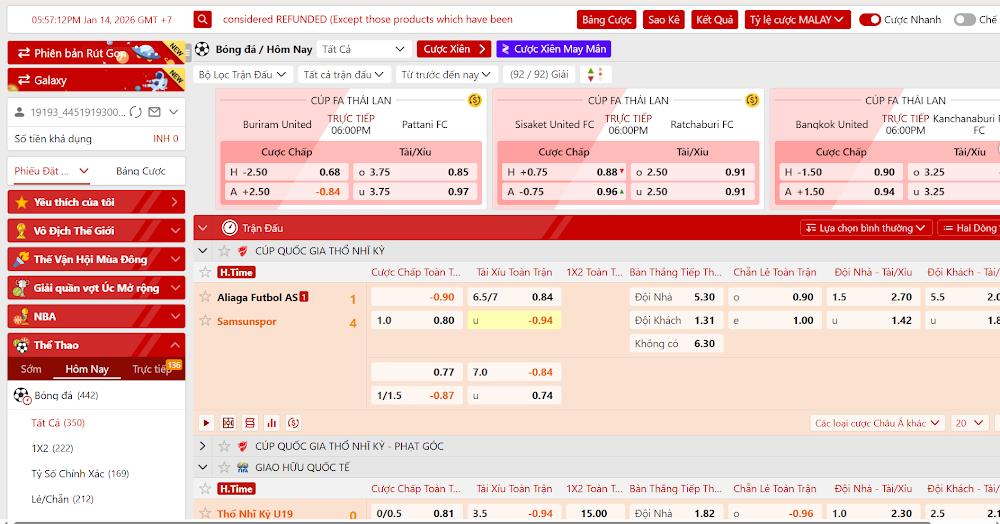Click the odds sort arrows icon beside Giải

pyautogui.click(x=595, y=75)
